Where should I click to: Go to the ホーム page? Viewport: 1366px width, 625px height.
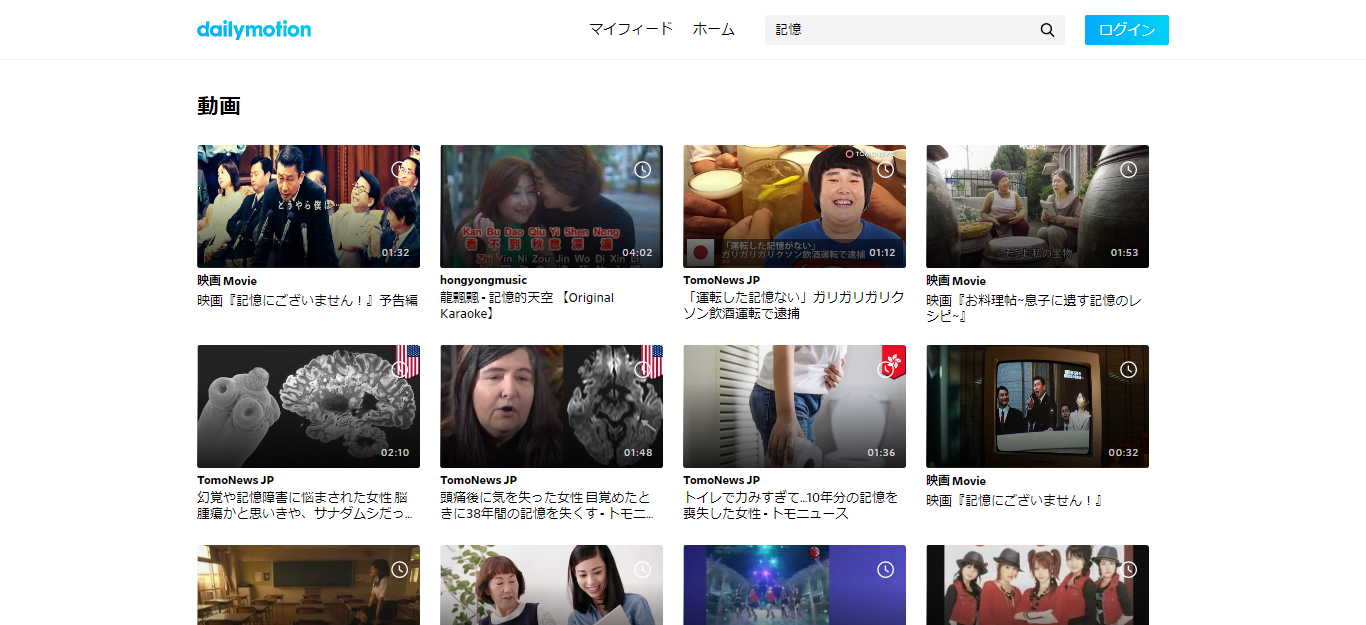point(714,30)
